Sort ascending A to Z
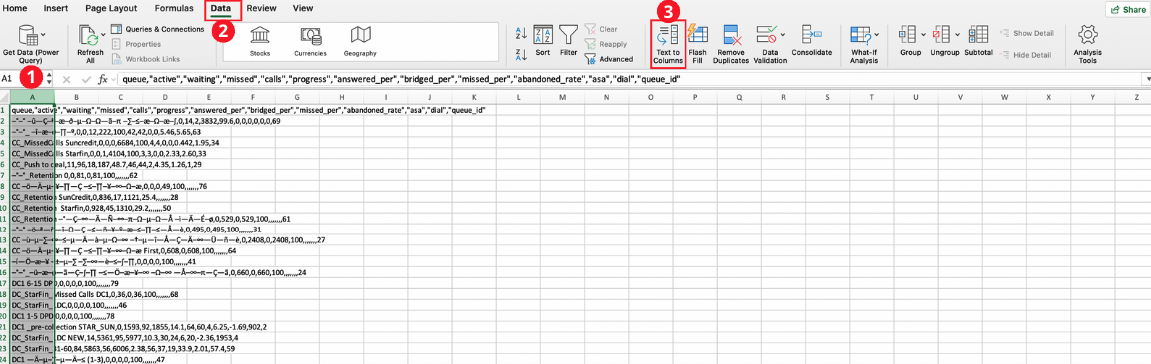The height and width of the screenshot is (364, 1151). coord(521,32)
